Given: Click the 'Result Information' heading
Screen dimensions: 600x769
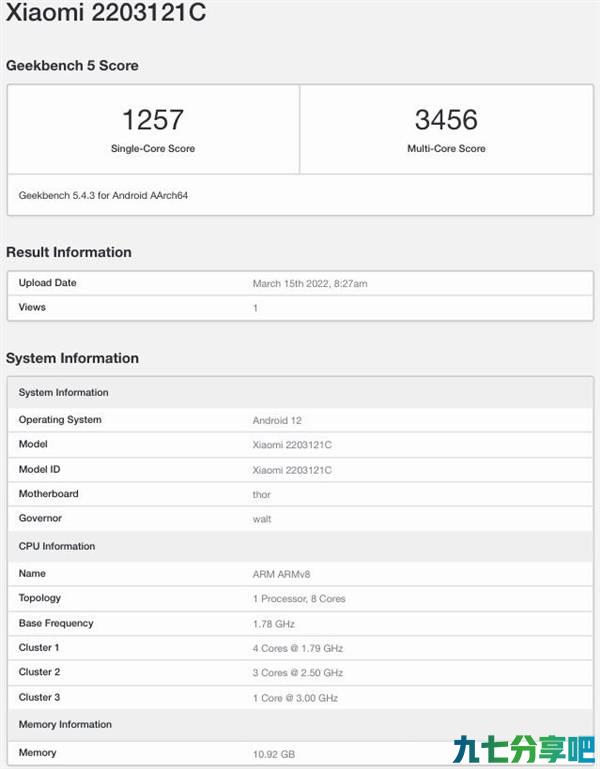Looking at the screenshot, I should click(69, 252).
